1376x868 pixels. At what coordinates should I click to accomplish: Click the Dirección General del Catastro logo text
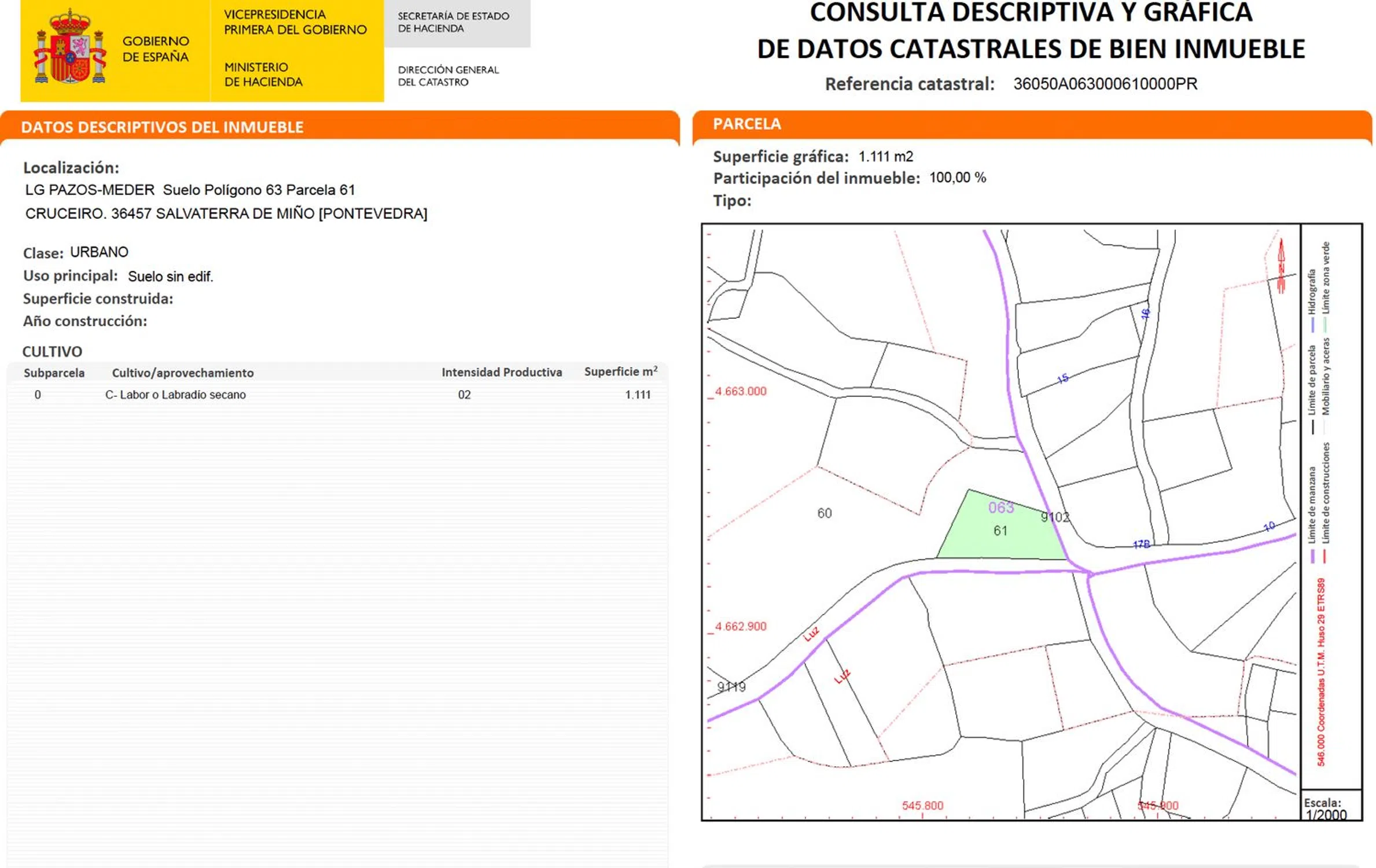point(448,76)
